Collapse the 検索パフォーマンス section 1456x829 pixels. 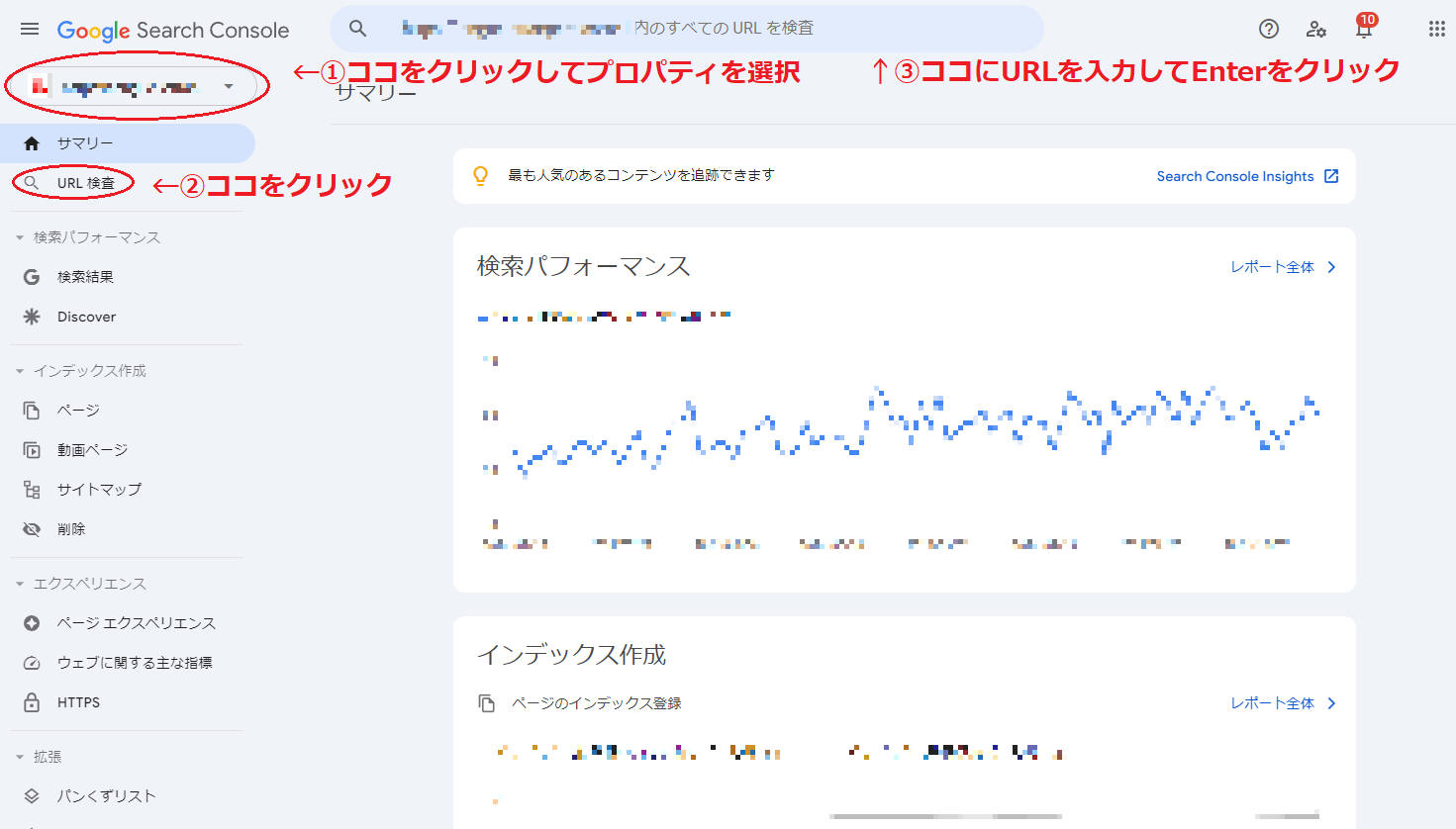tap(22, 236)
